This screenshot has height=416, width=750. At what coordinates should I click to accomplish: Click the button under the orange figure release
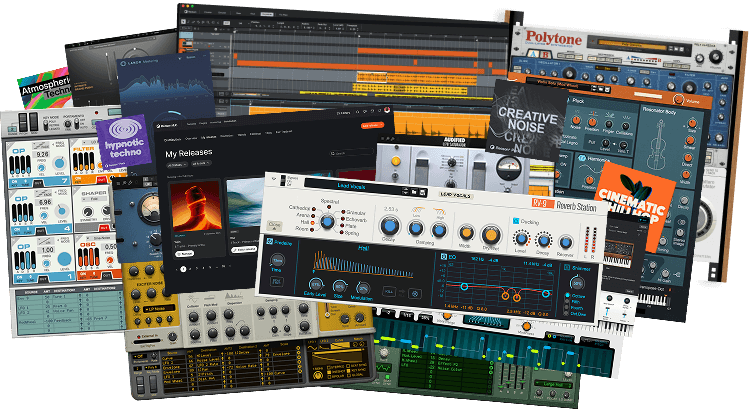(x=185, y=253)
